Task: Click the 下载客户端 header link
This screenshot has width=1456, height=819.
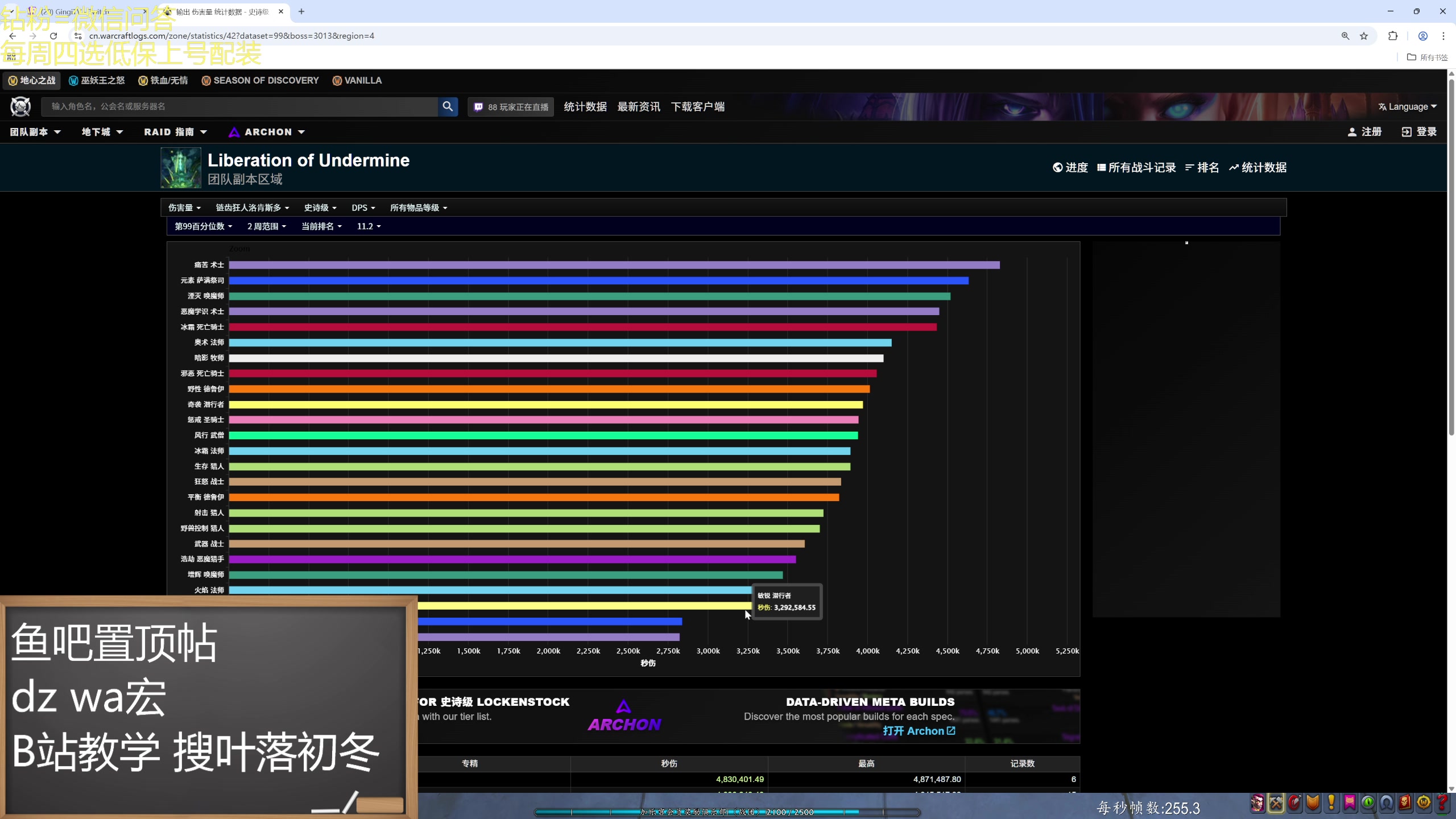Action: (x=698, y=107)
